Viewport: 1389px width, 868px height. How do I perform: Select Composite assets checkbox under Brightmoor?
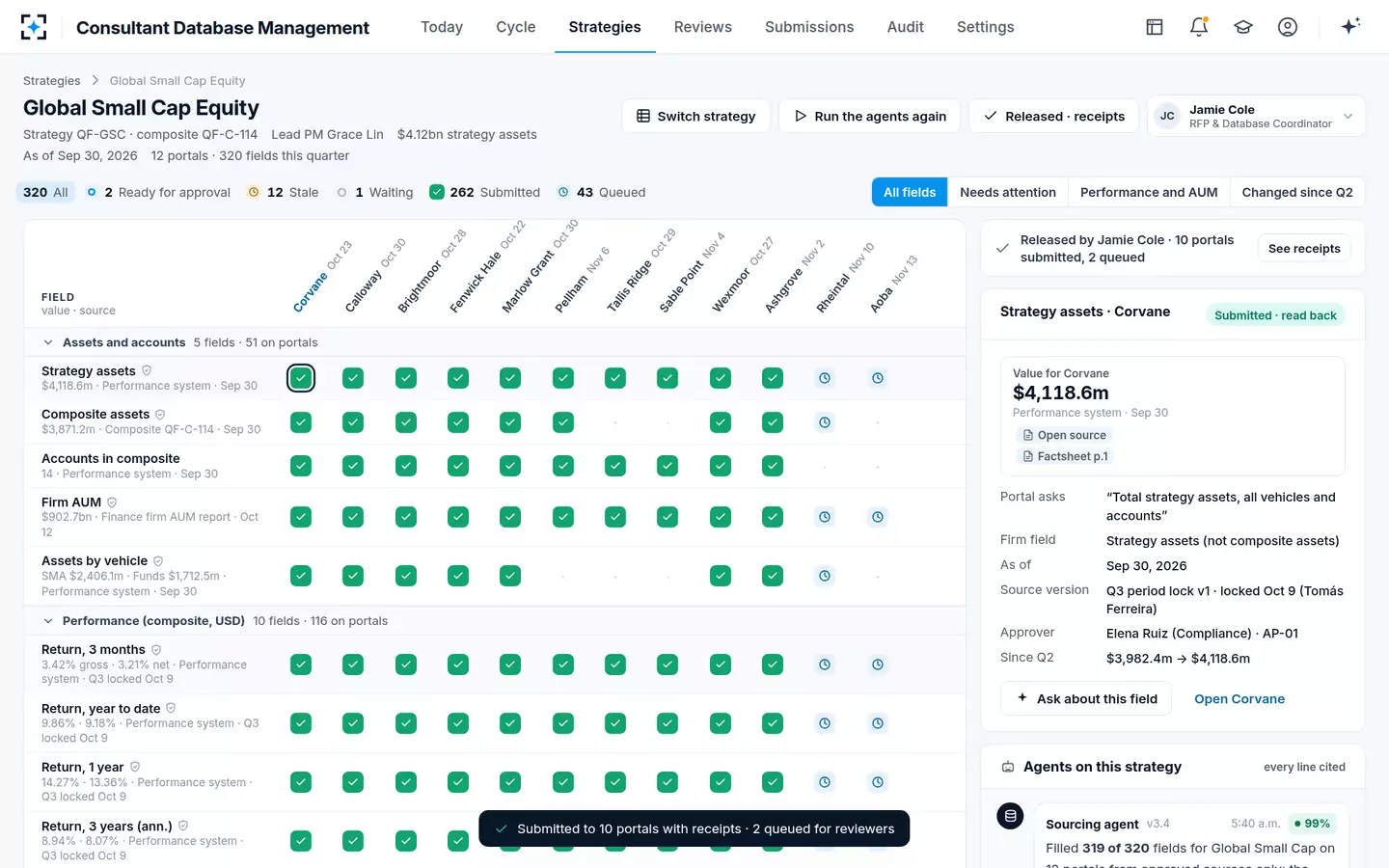[406, 422]
